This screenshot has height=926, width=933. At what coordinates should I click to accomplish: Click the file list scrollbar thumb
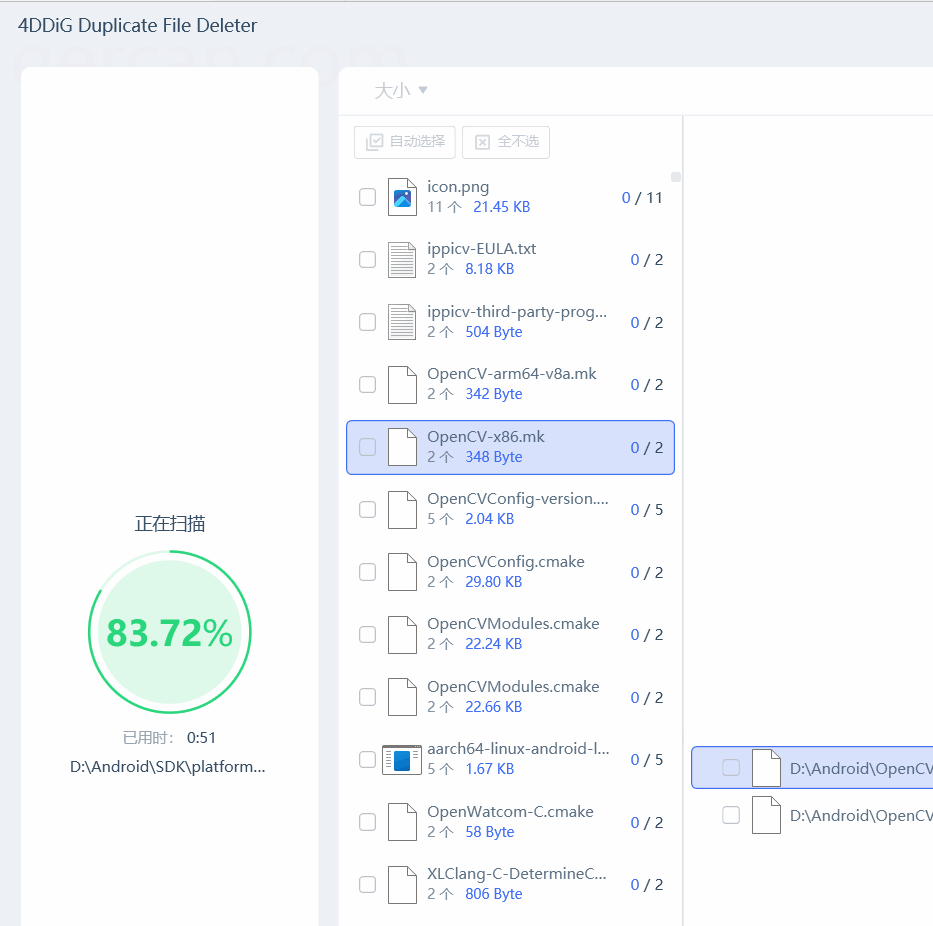click(675, 177)
